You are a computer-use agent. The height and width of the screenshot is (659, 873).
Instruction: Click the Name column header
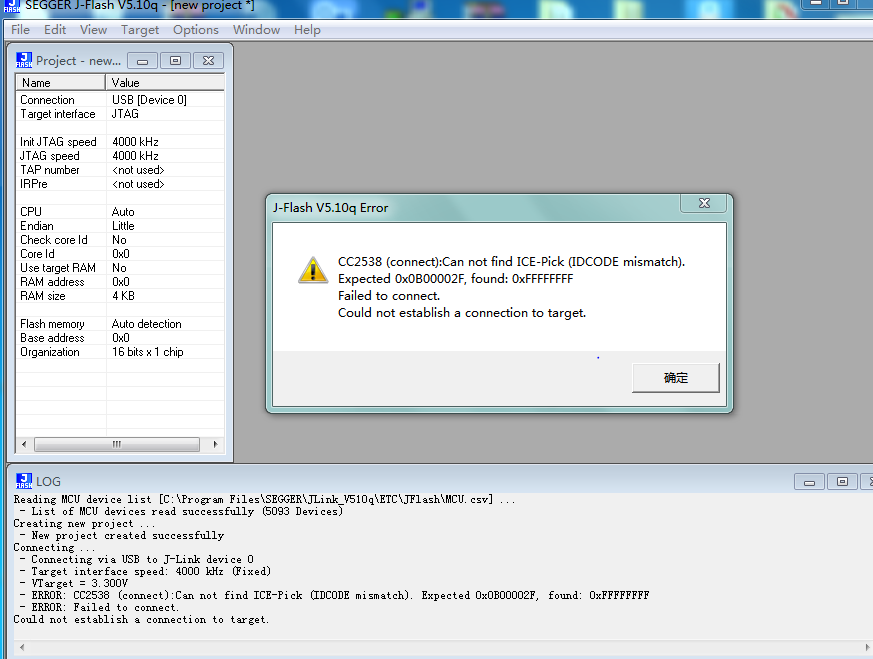[x=60, y=82]
